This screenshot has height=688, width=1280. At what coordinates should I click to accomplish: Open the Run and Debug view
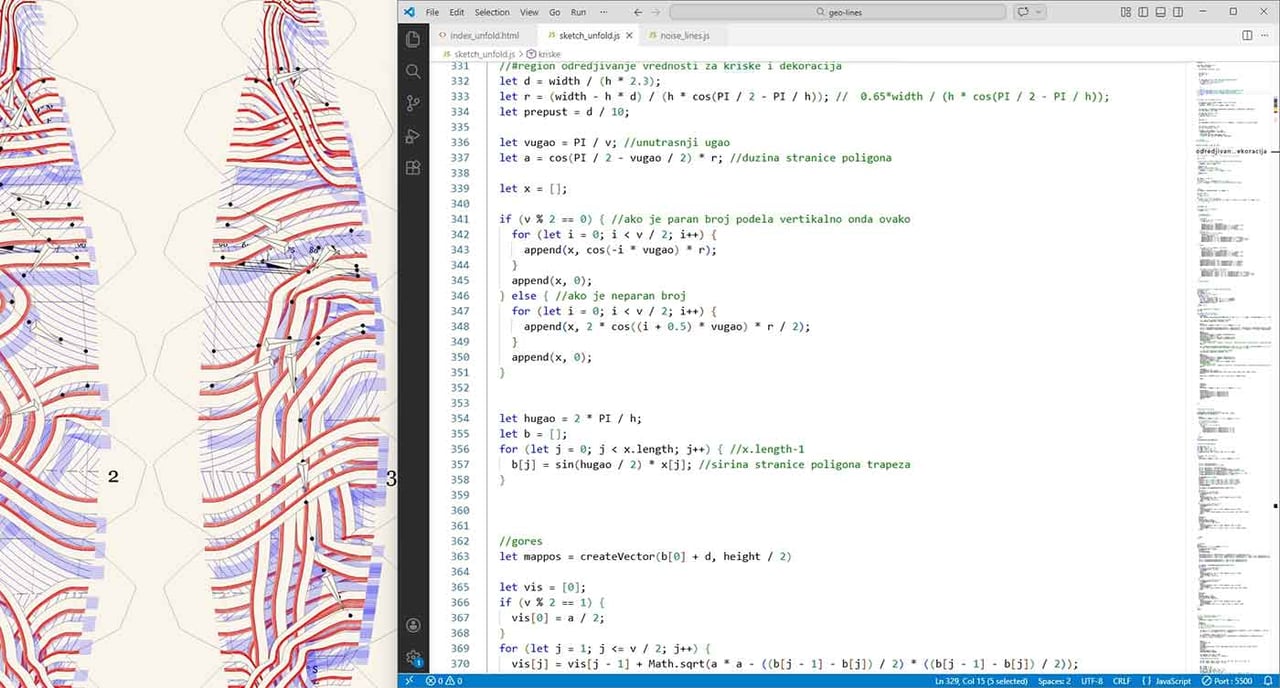coord(413,137)
